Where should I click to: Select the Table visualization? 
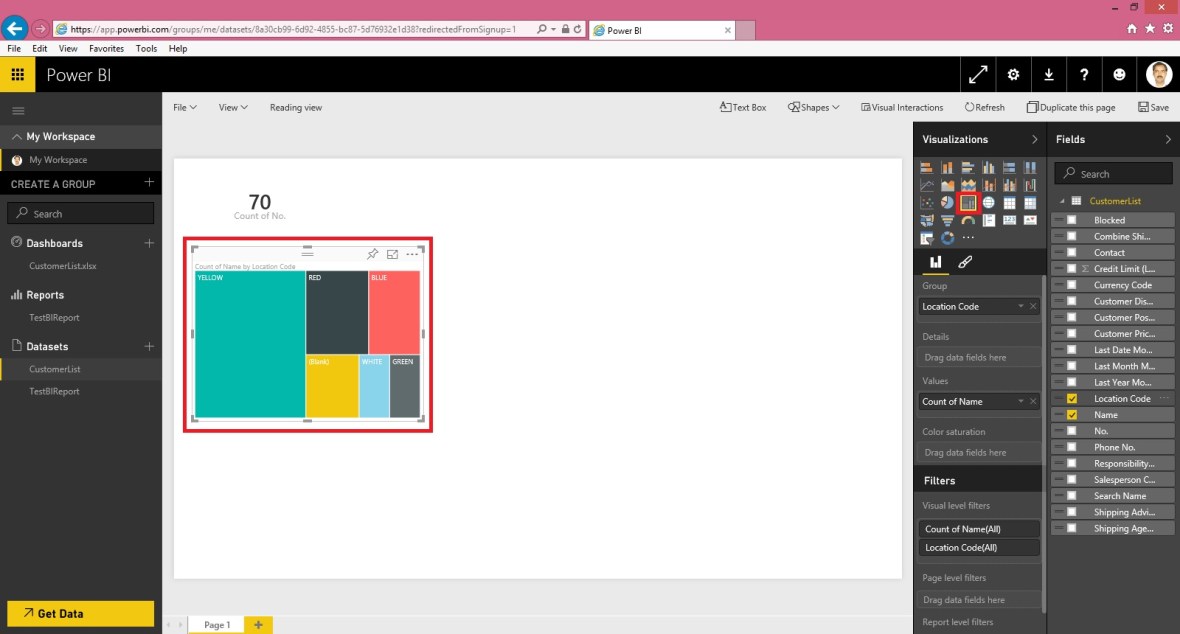(x=1010, y=202)
